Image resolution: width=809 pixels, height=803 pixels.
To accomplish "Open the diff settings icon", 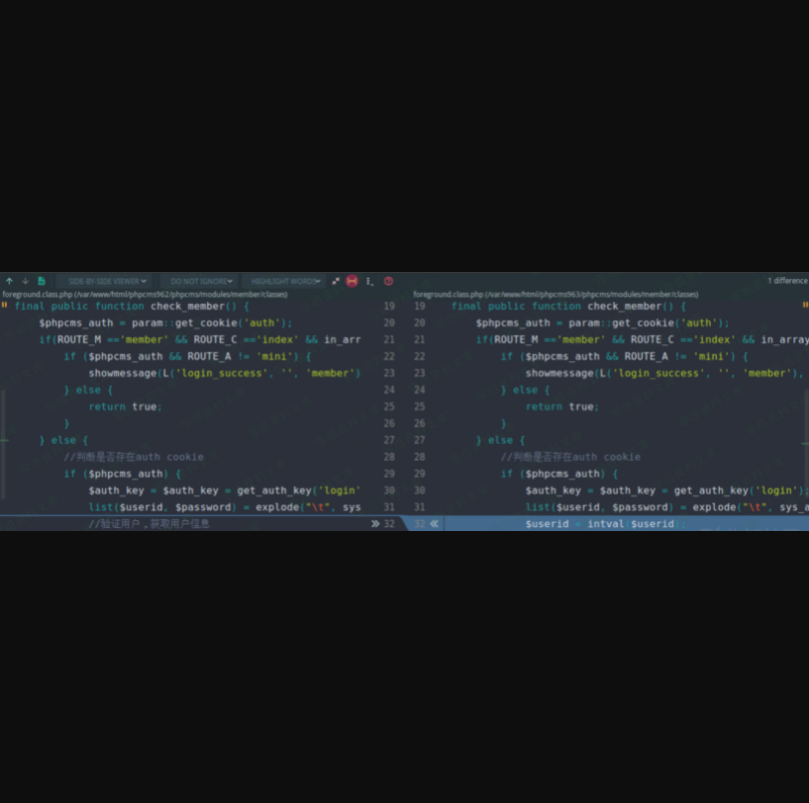I will [369, 281].
